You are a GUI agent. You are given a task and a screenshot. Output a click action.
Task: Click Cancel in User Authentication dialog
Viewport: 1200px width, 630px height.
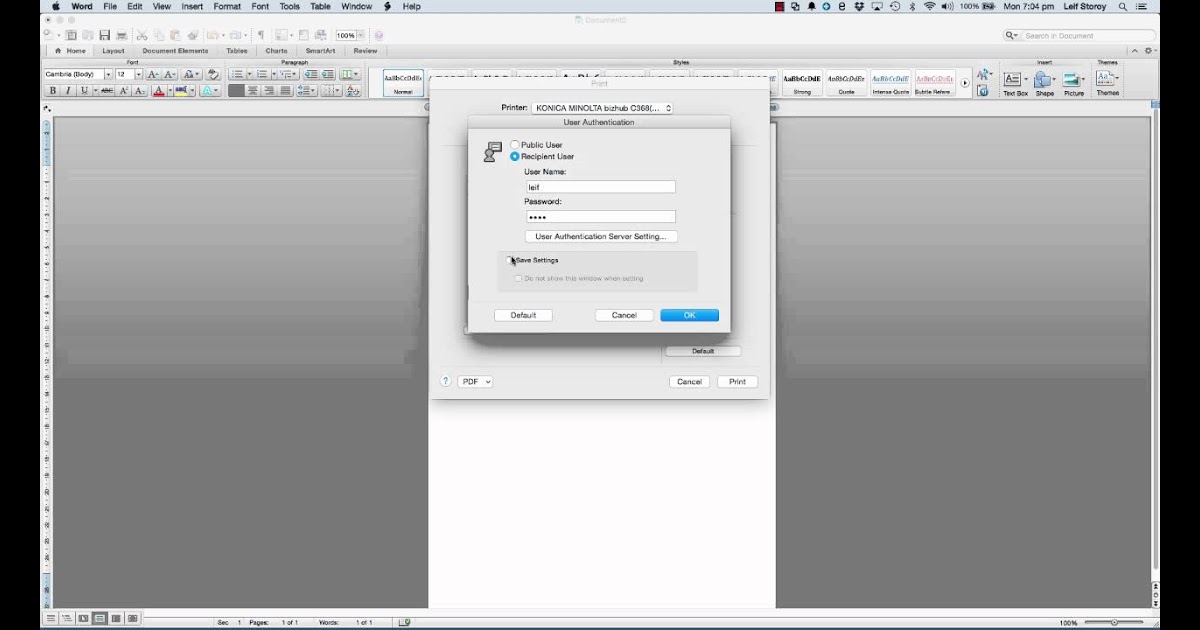[x=624, y=315]
